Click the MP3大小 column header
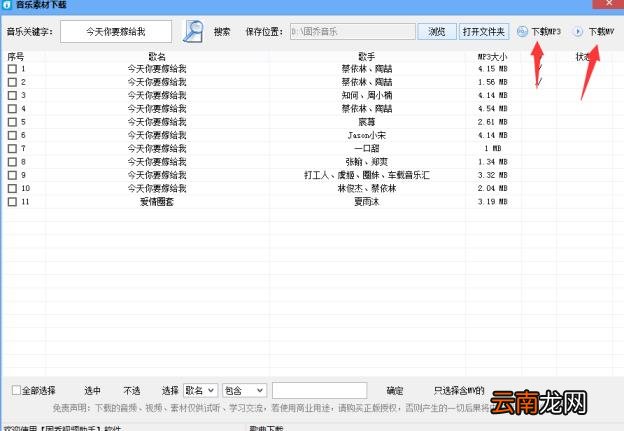The height and width of the screenshot is (431, 624). [493, 57]
